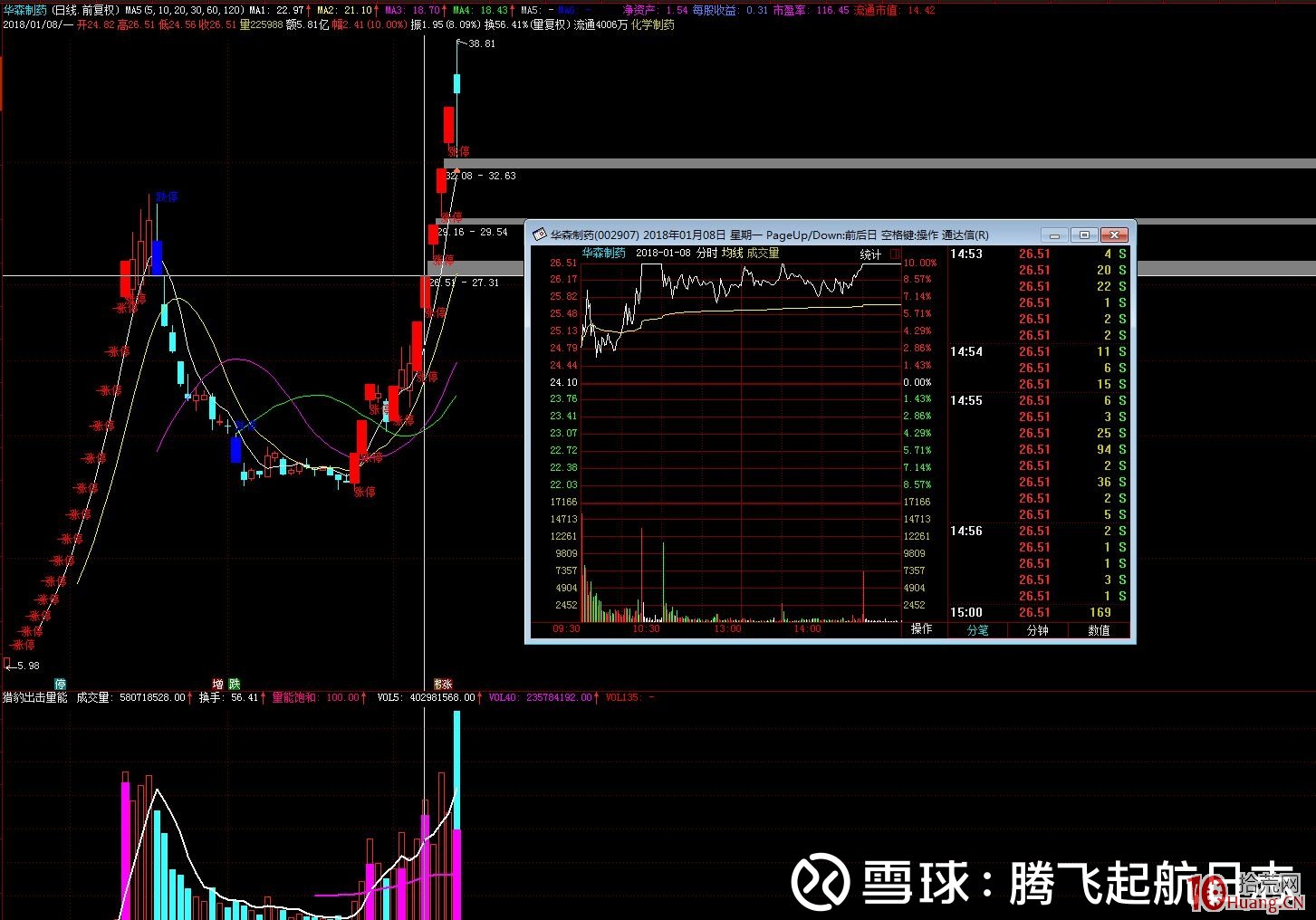1316x920 pixels.
Task: Select the 14:53 timestamp in trade list
Action: [966, 254]
